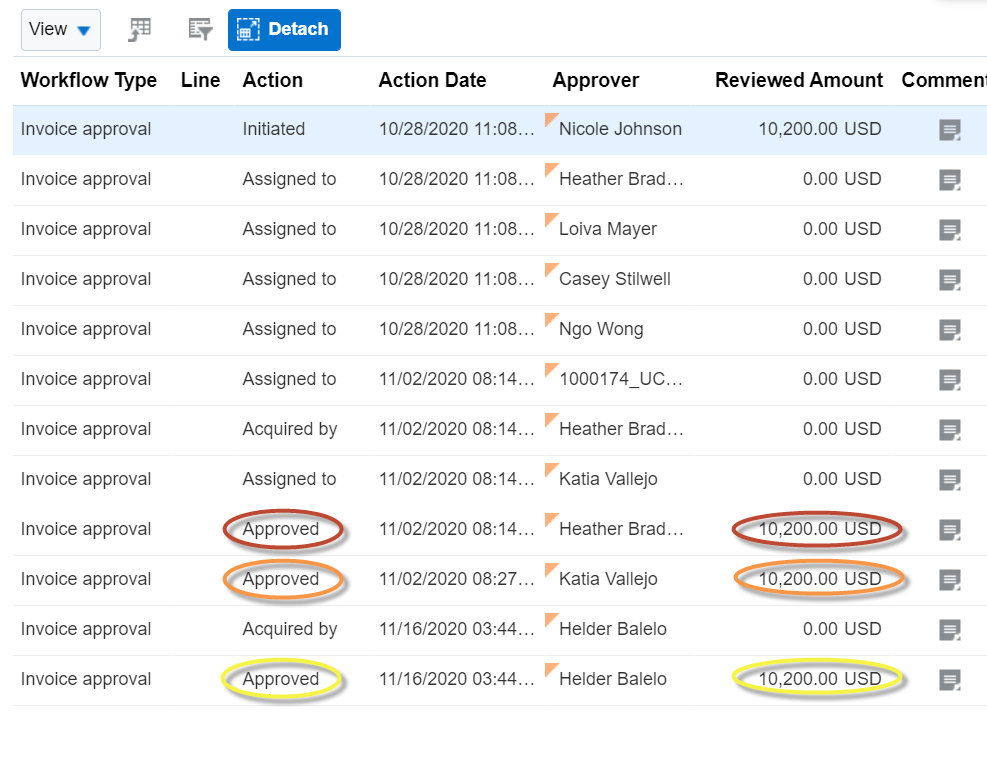This screenshot has height=779, width=987.
Task: Open the View dropdown menu
Action: 60,30
